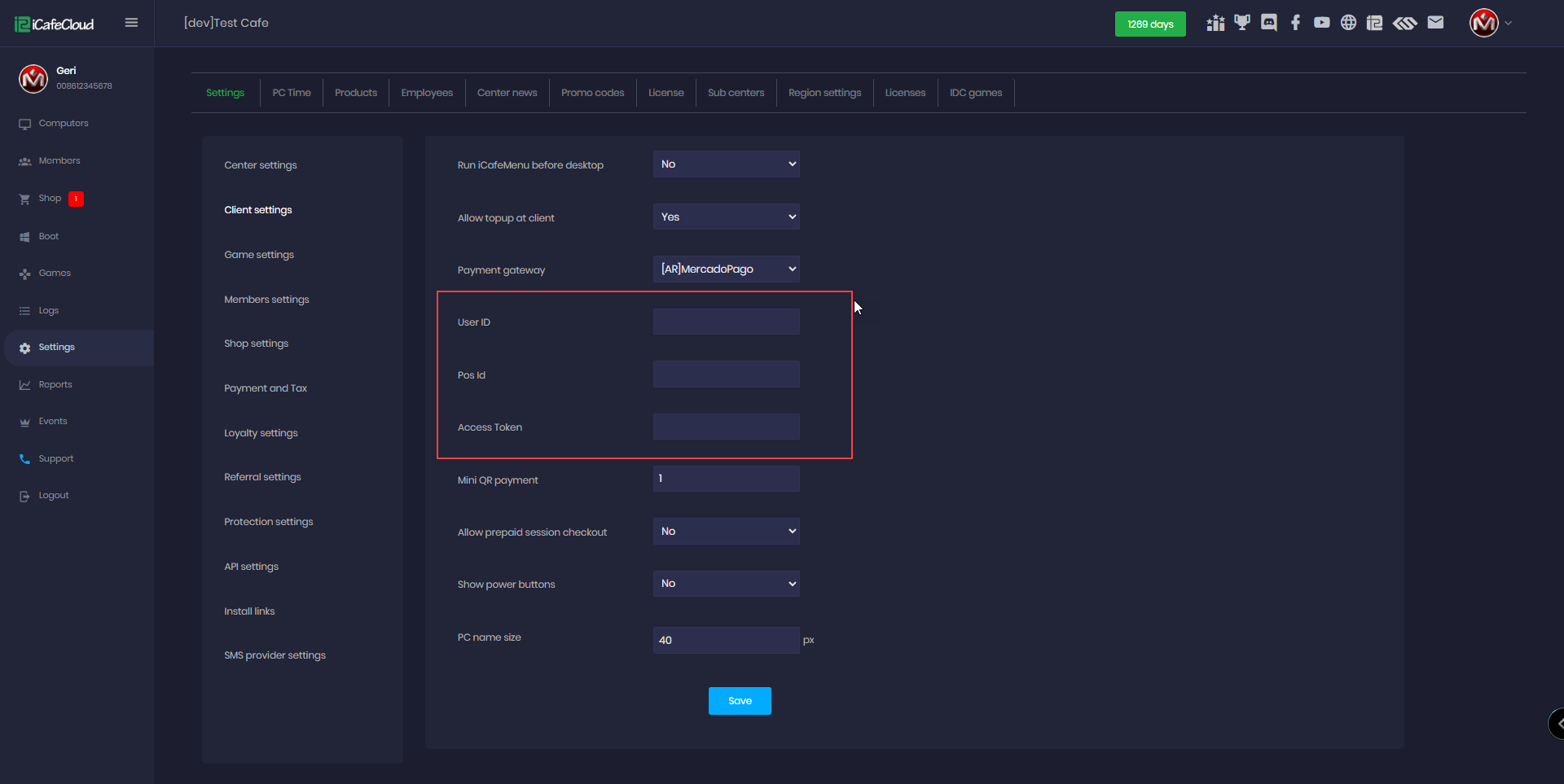1564x784 pixels.
Task: Open the Show power buttons dropdown
Action: click(726, 584)
